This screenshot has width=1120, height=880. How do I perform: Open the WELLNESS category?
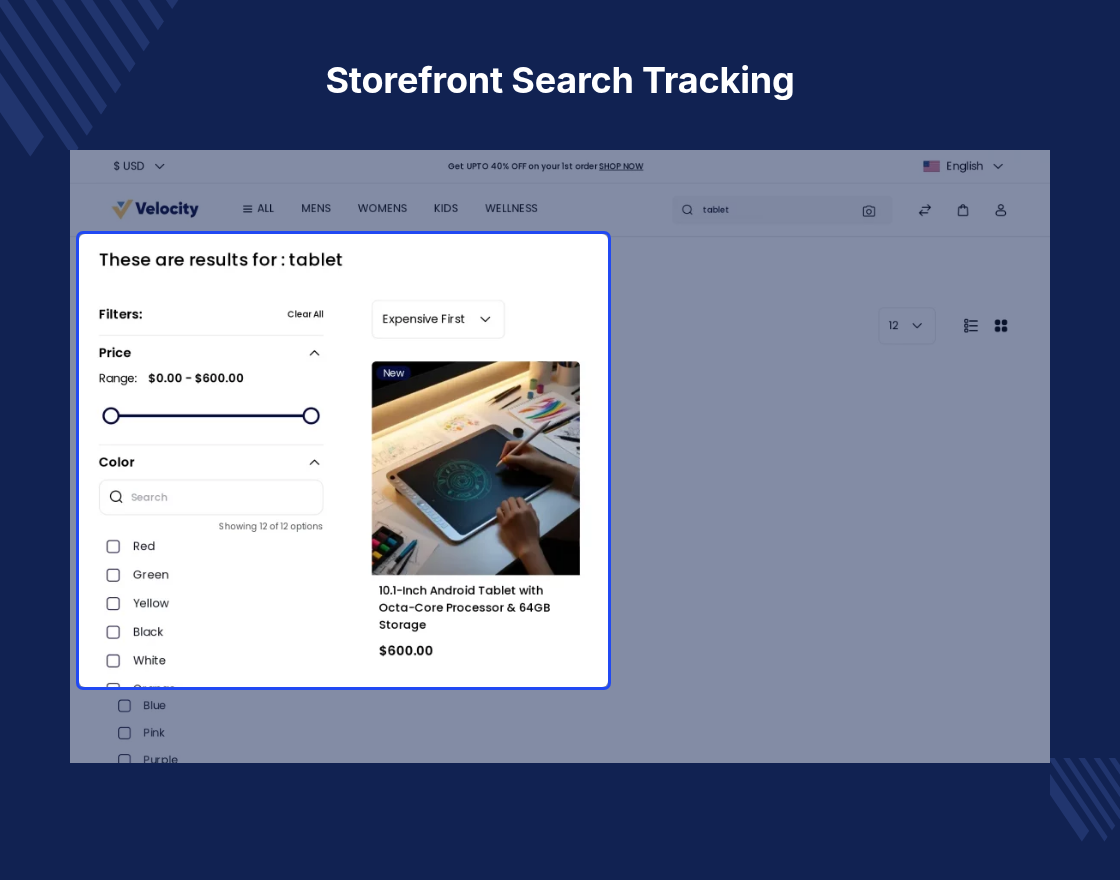(x=511, y=209)
